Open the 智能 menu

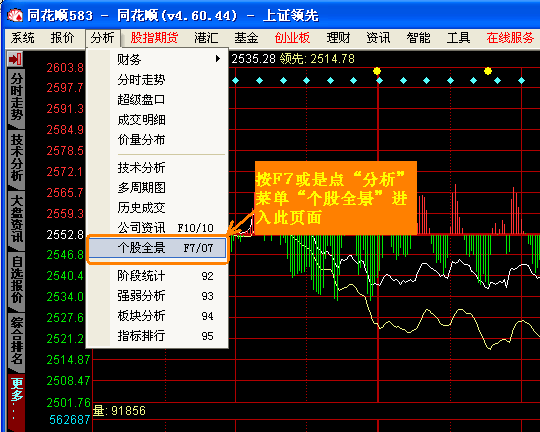418,38
